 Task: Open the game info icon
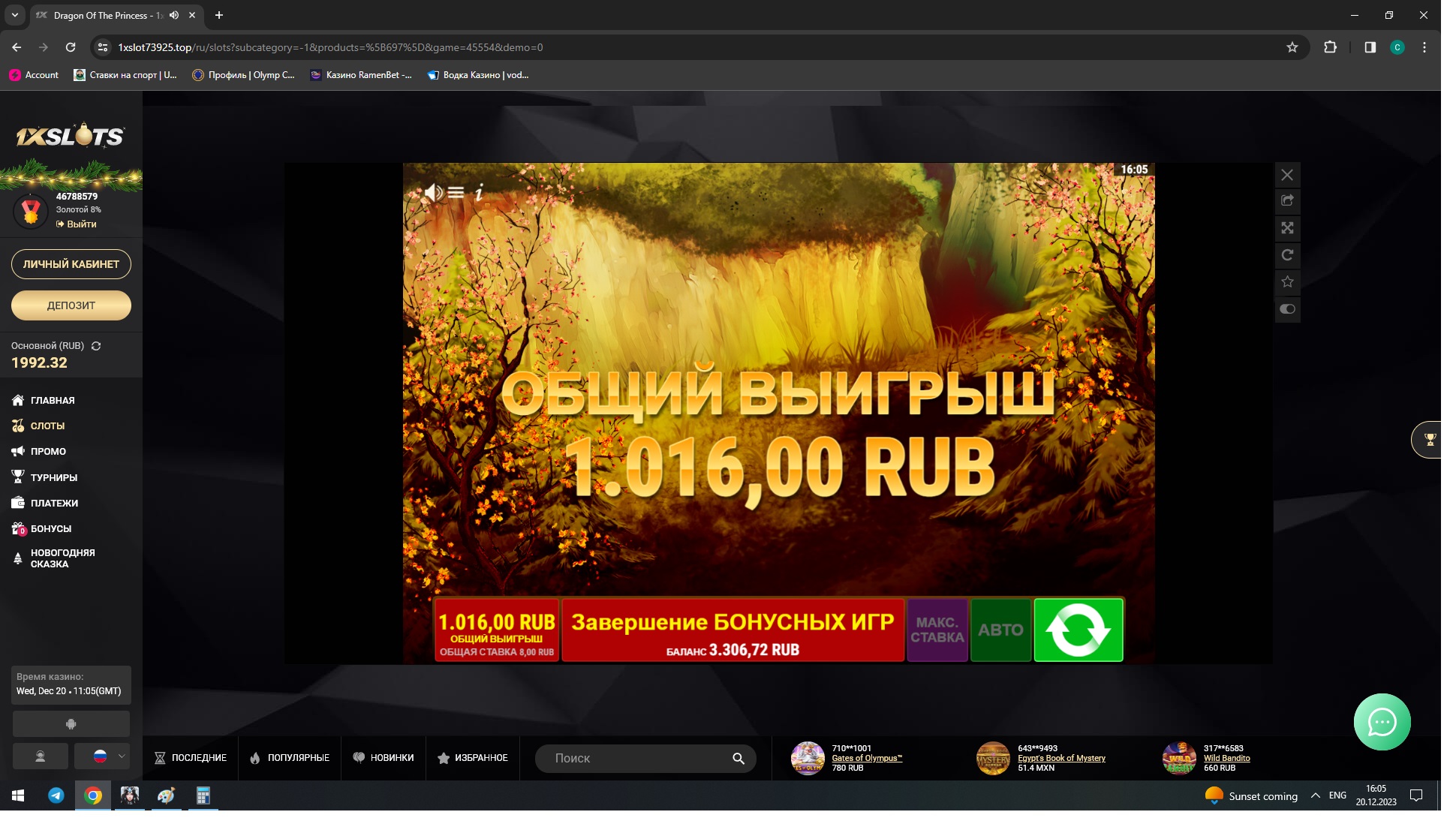[479, 193]
